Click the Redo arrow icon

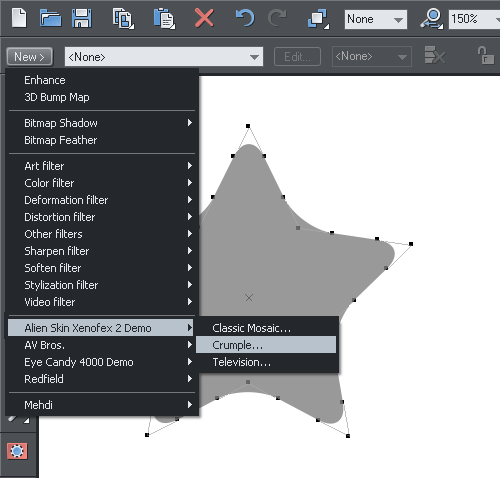[277, 18]
